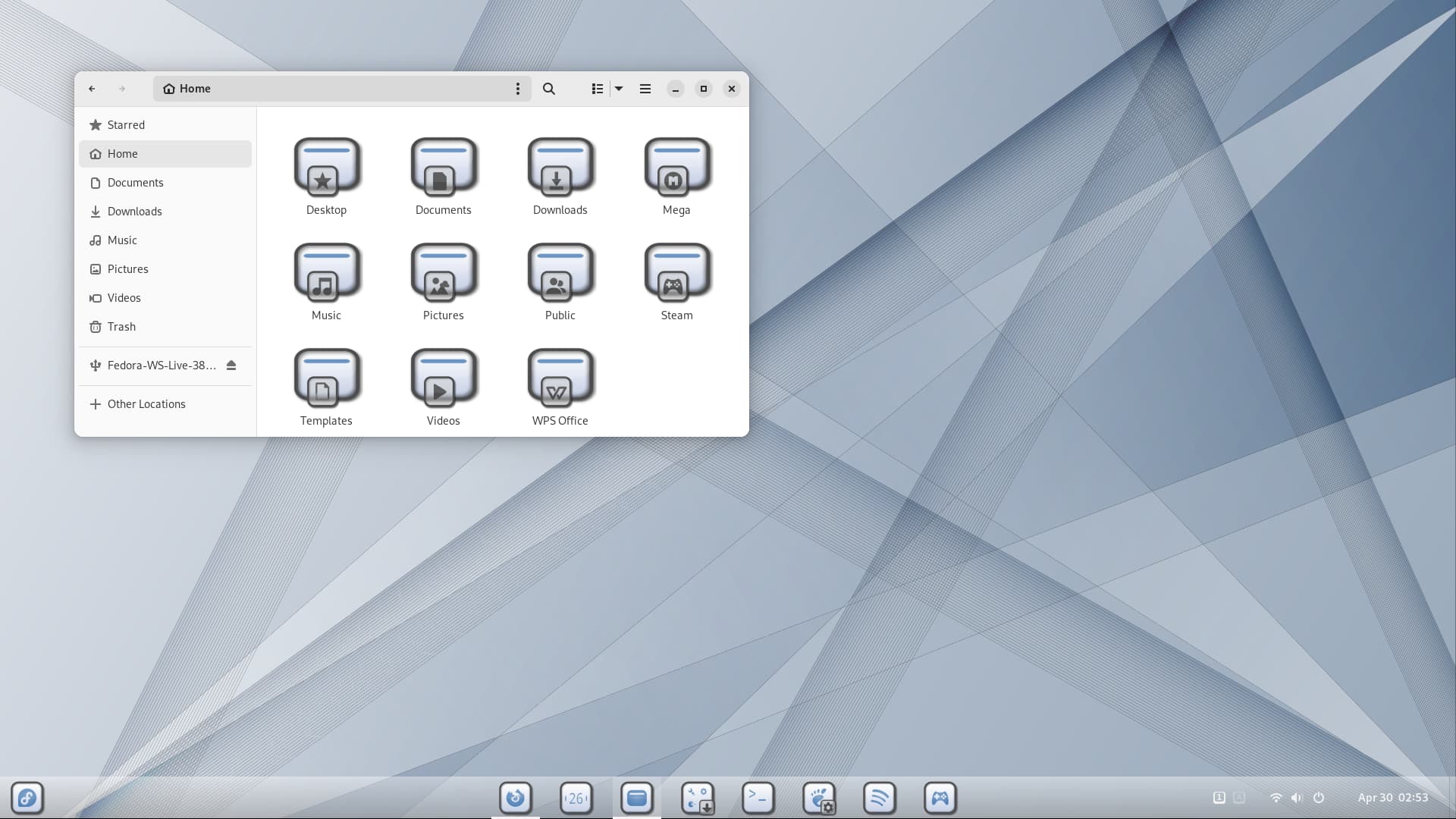Click the search magnifier icon
This screenshot has width=1456, height=819.
tap(549, 89)
